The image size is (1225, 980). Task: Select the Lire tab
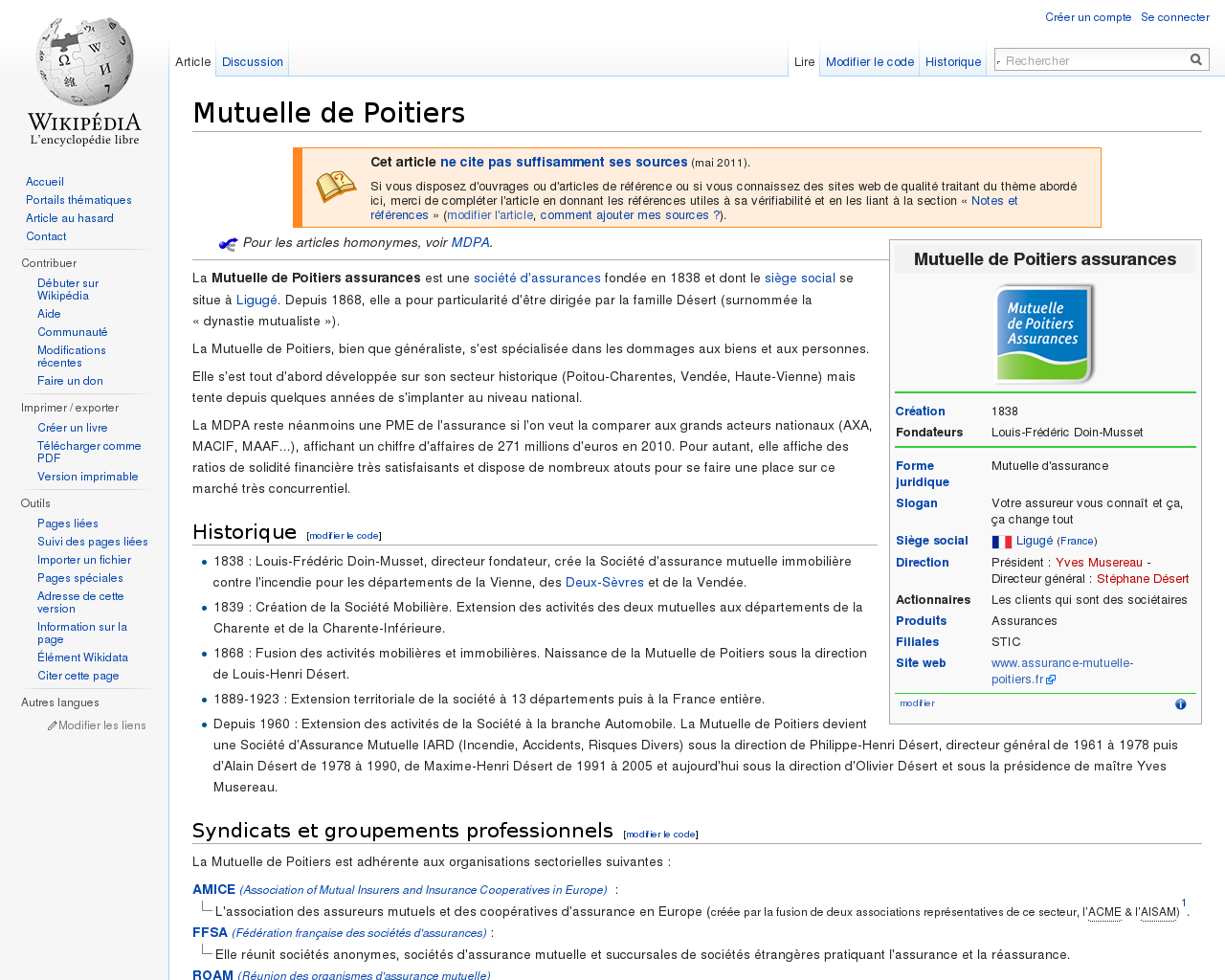804,62
